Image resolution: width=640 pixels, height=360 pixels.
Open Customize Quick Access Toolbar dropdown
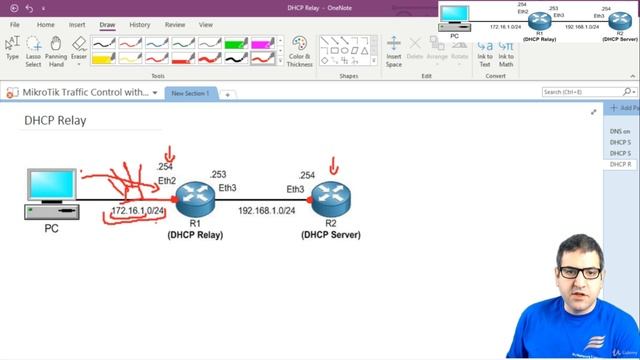(43, 8)
